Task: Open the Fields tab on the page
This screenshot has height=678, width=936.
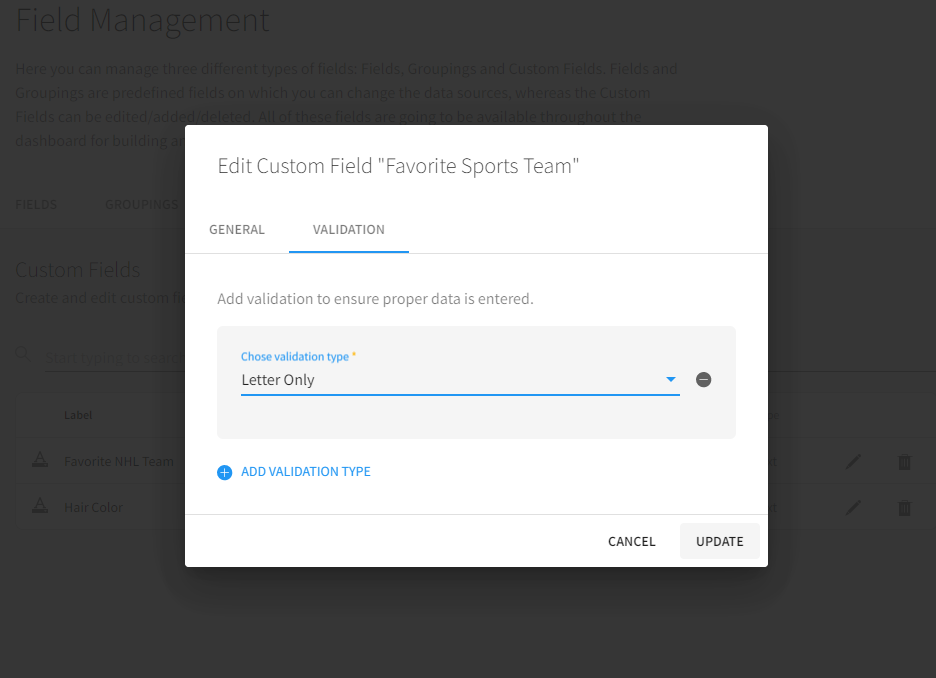Action: (x=36, y=205)
